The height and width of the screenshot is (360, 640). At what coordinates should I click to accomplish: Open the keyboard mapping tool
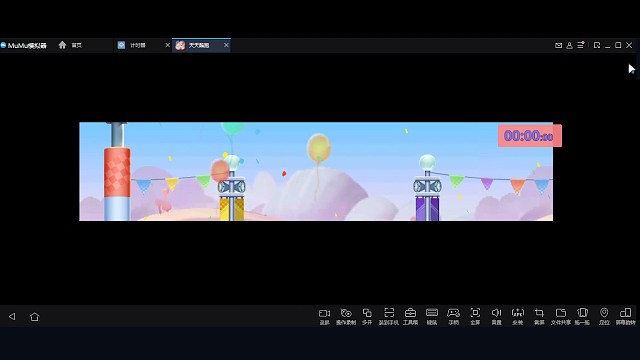pyautogui.click(x=432, y=316)
